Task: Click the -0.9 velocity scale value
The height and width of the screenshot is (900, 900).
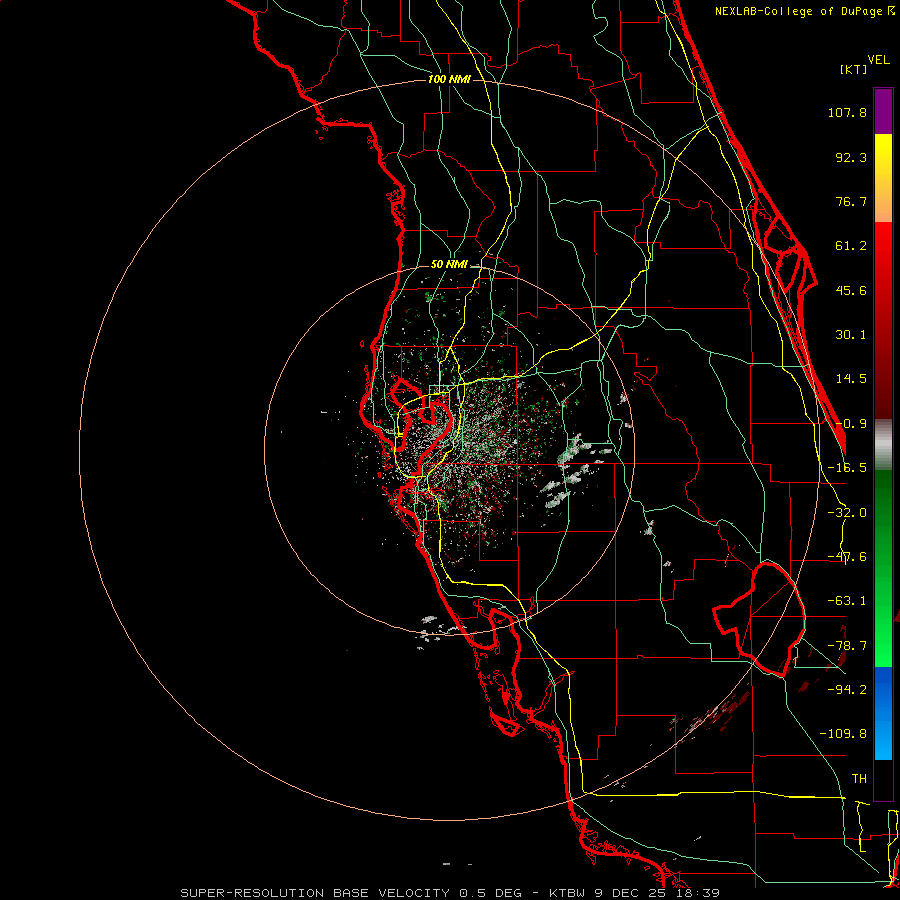Action: click(851, 424)
